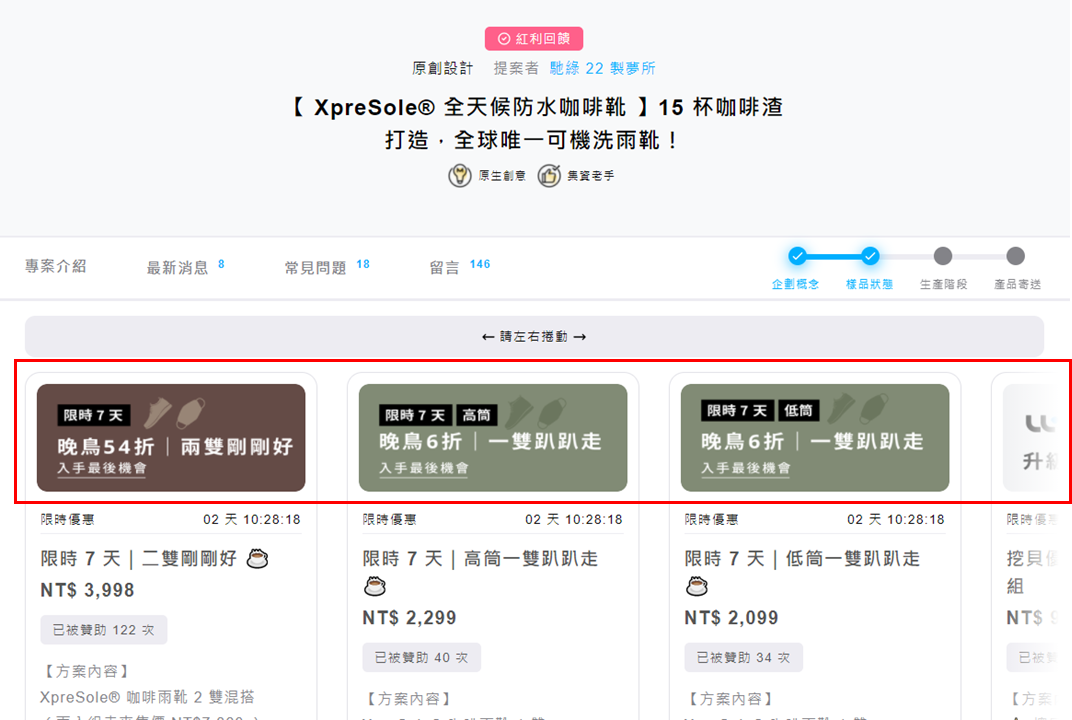Click the 146 count beside 留言
Viewport: 1072px width, 720px height.
pos(480,264)
